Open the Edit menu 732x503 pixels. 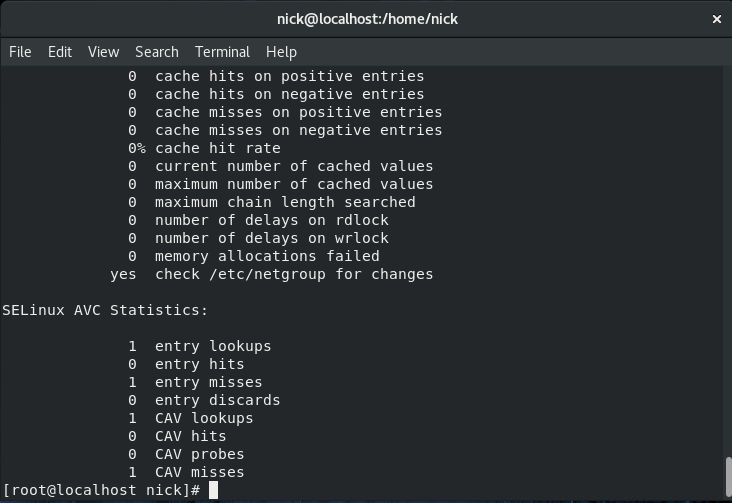[x=60, y=52]
